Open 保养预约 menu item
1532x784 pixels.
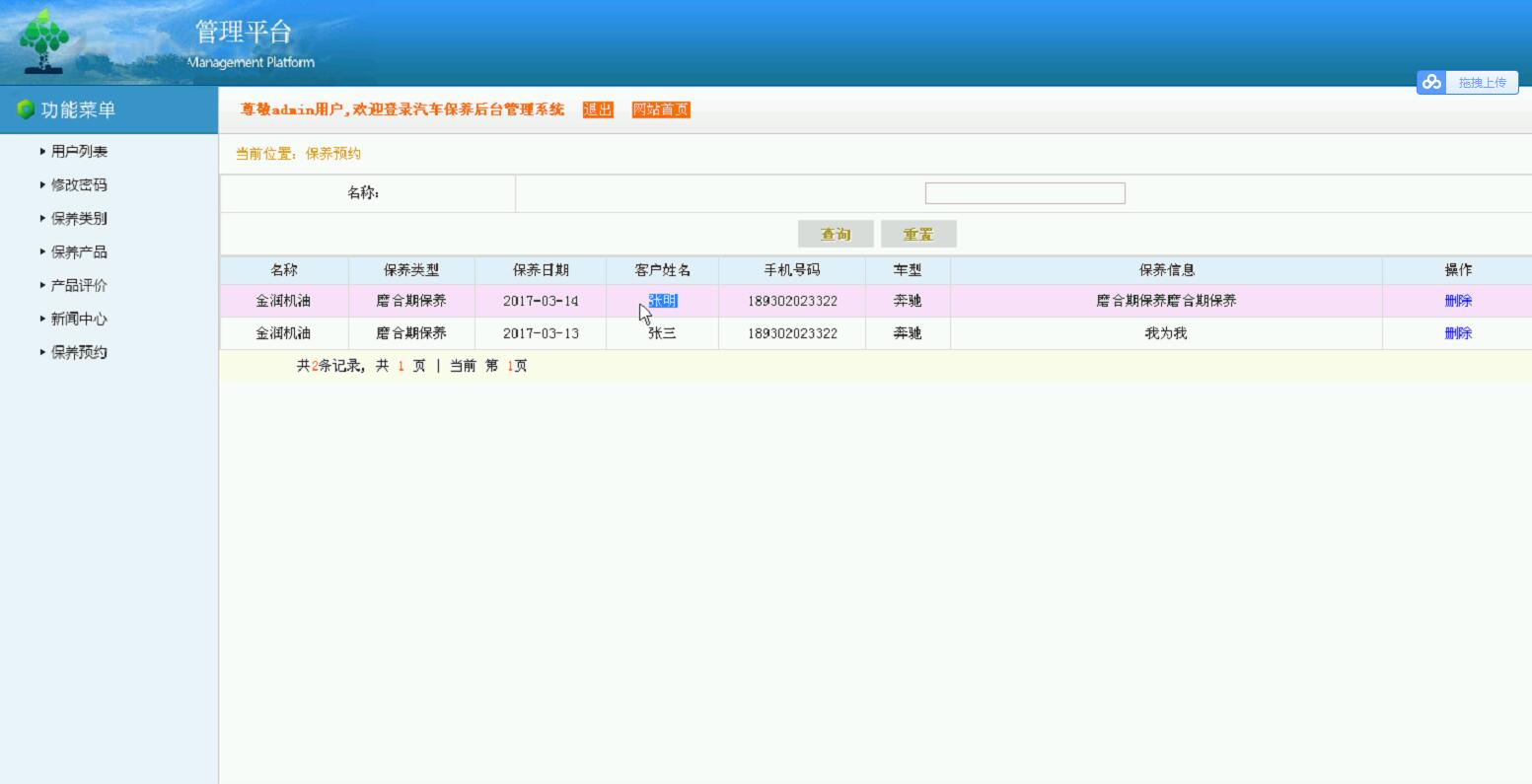point(79,353)
